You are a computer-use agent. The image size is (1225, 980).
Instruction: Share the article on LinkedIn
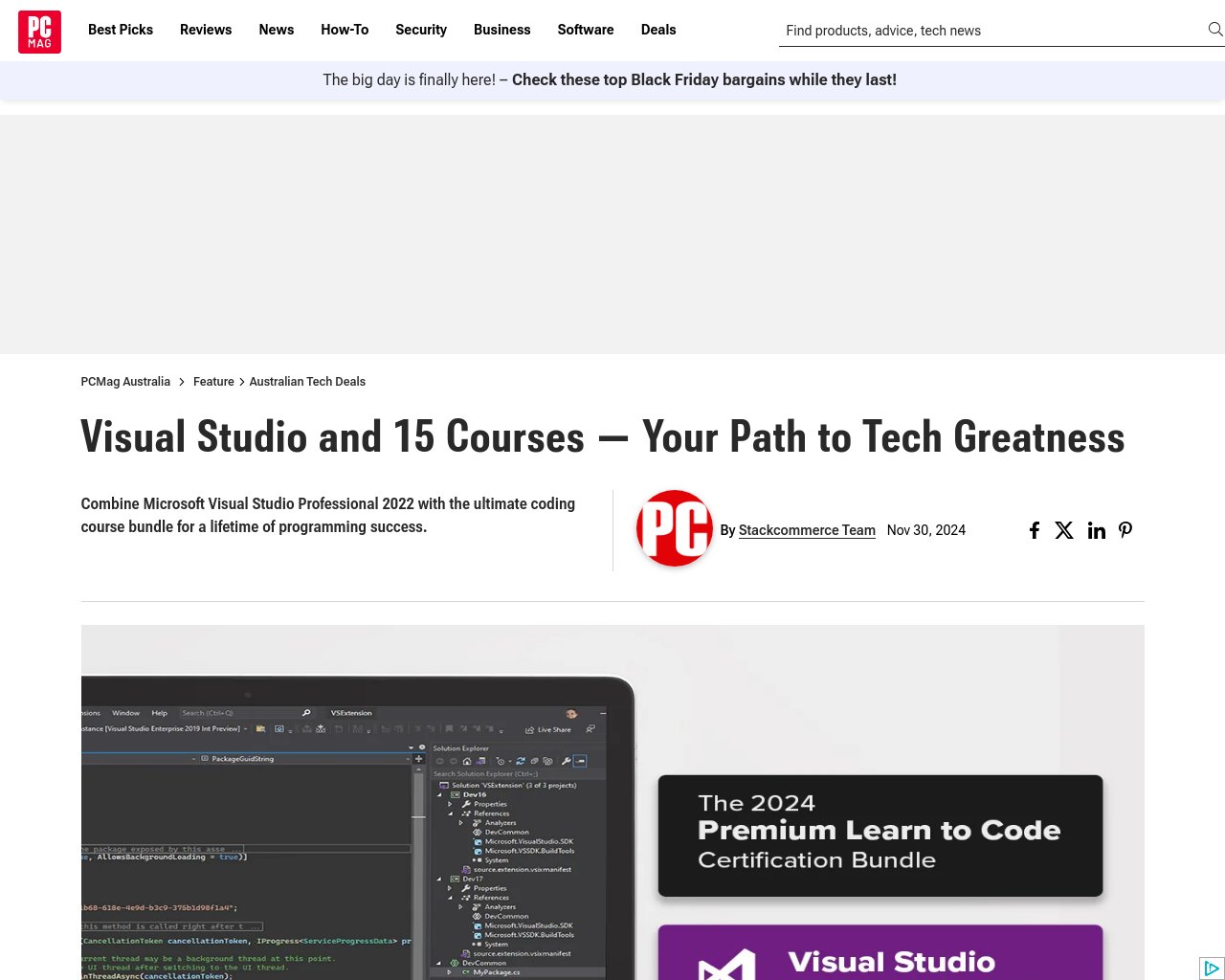1096,530
